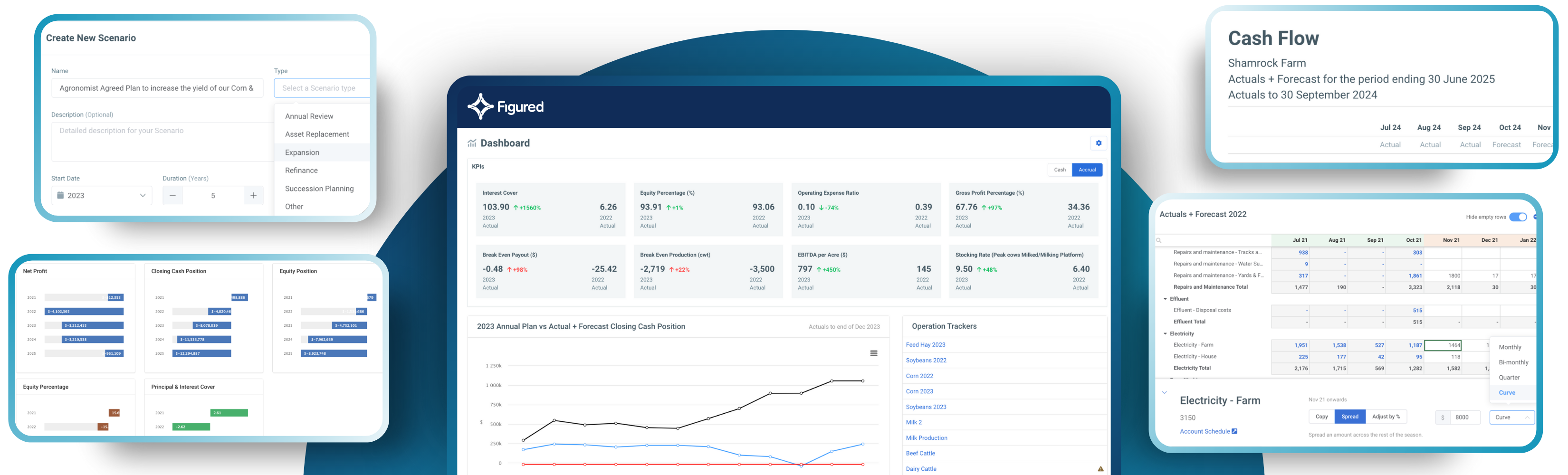Click the calendar icon in Start Date field
The image size is (1568, 475).
(x=60, y=195)
